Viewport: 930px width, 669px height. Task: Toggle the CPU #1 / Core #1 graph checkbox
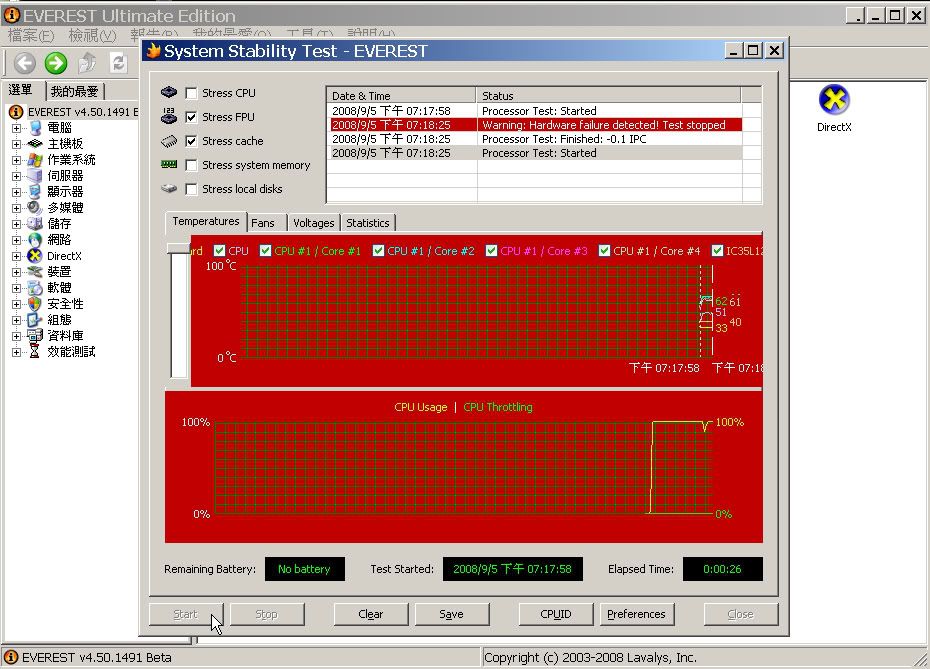pyautogui.click(x=265, y=251)
